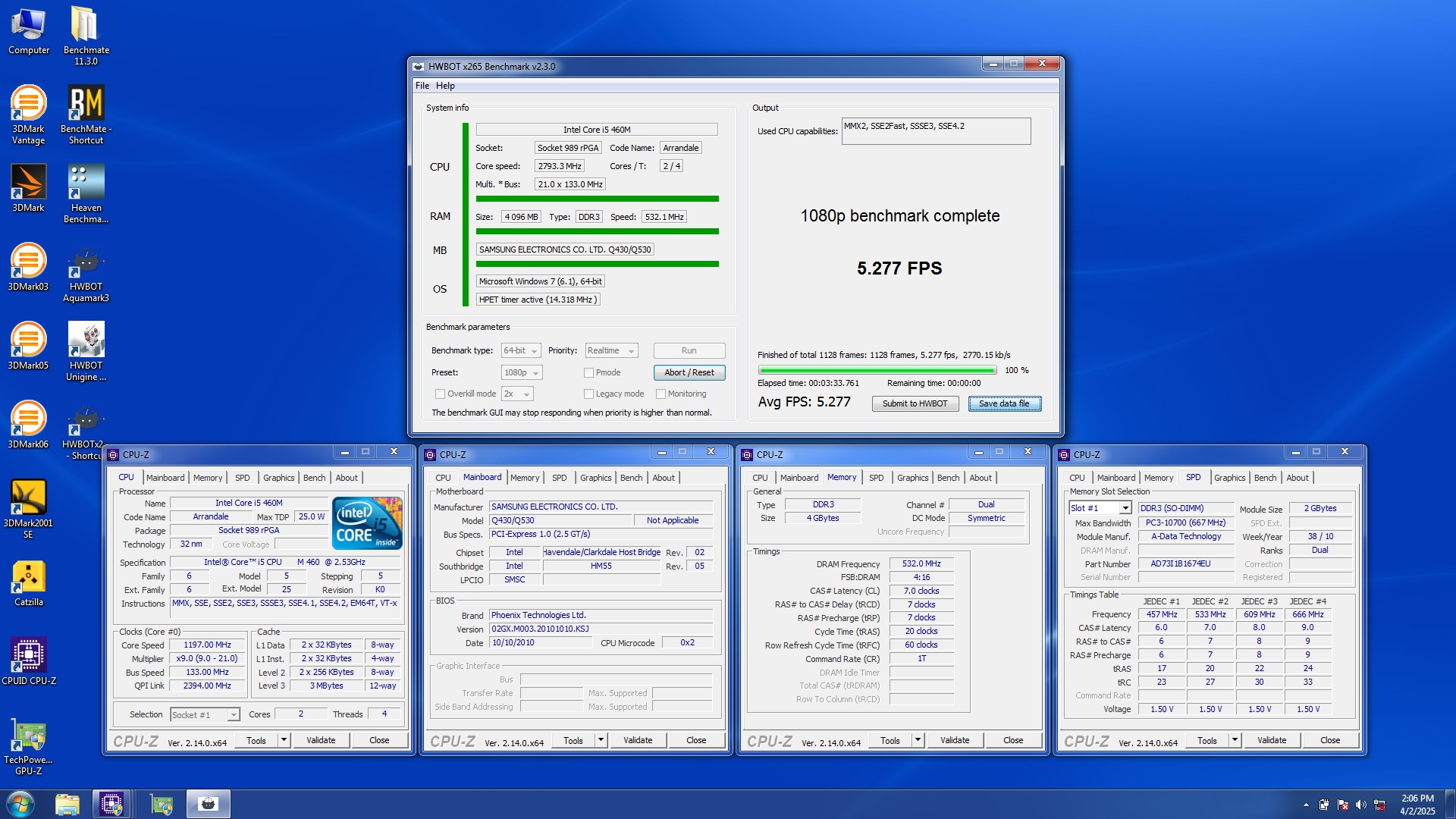Select the 3DMark2001 SE desktop icon
The image size is (1456, 819).
pyautogui.click(x=29, y=509)
